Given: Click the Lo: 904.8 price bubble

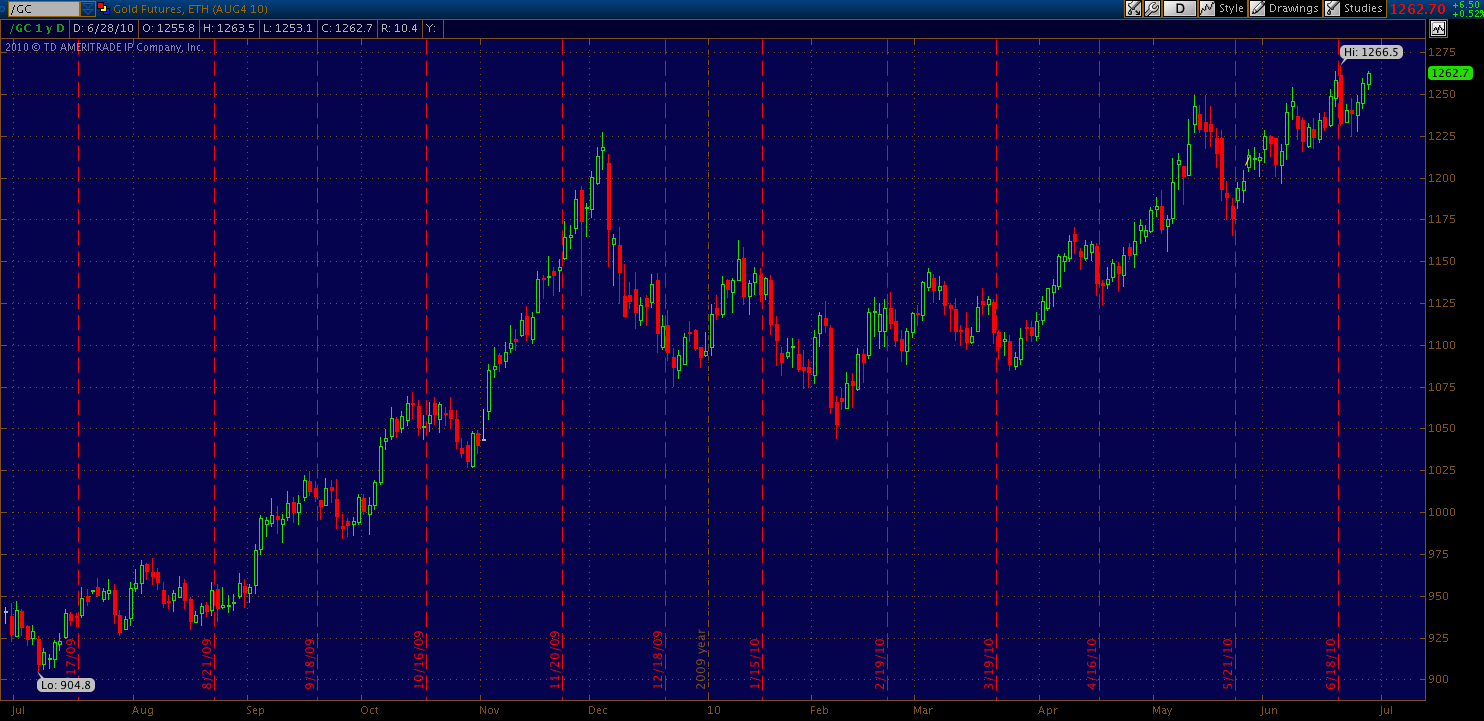Looking at the screenshot, I should click(66, 685).
